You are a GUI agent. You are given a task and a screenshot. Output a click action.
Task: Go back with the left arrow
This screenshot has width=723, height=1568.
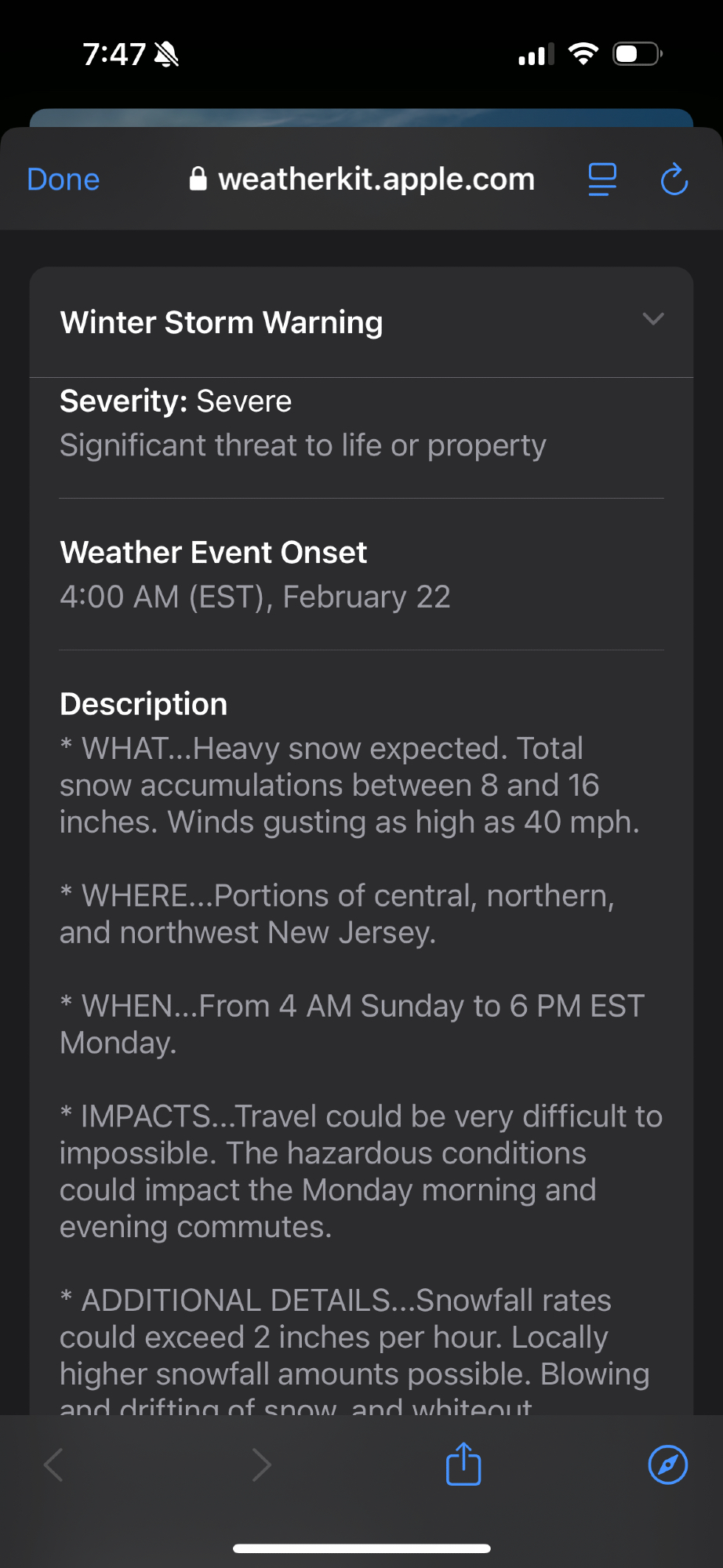(x=54, y=1464)
